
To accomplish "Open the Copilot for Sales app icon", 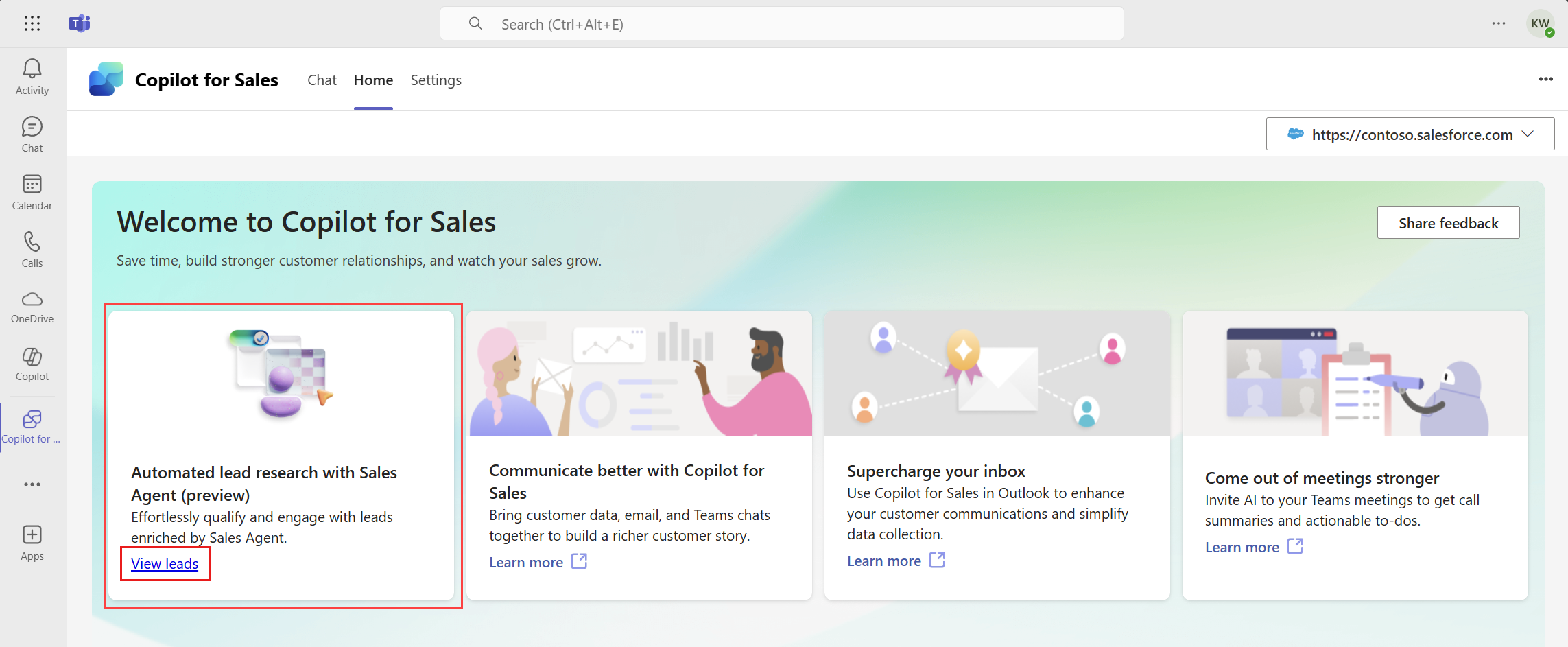I will point(32,424).
